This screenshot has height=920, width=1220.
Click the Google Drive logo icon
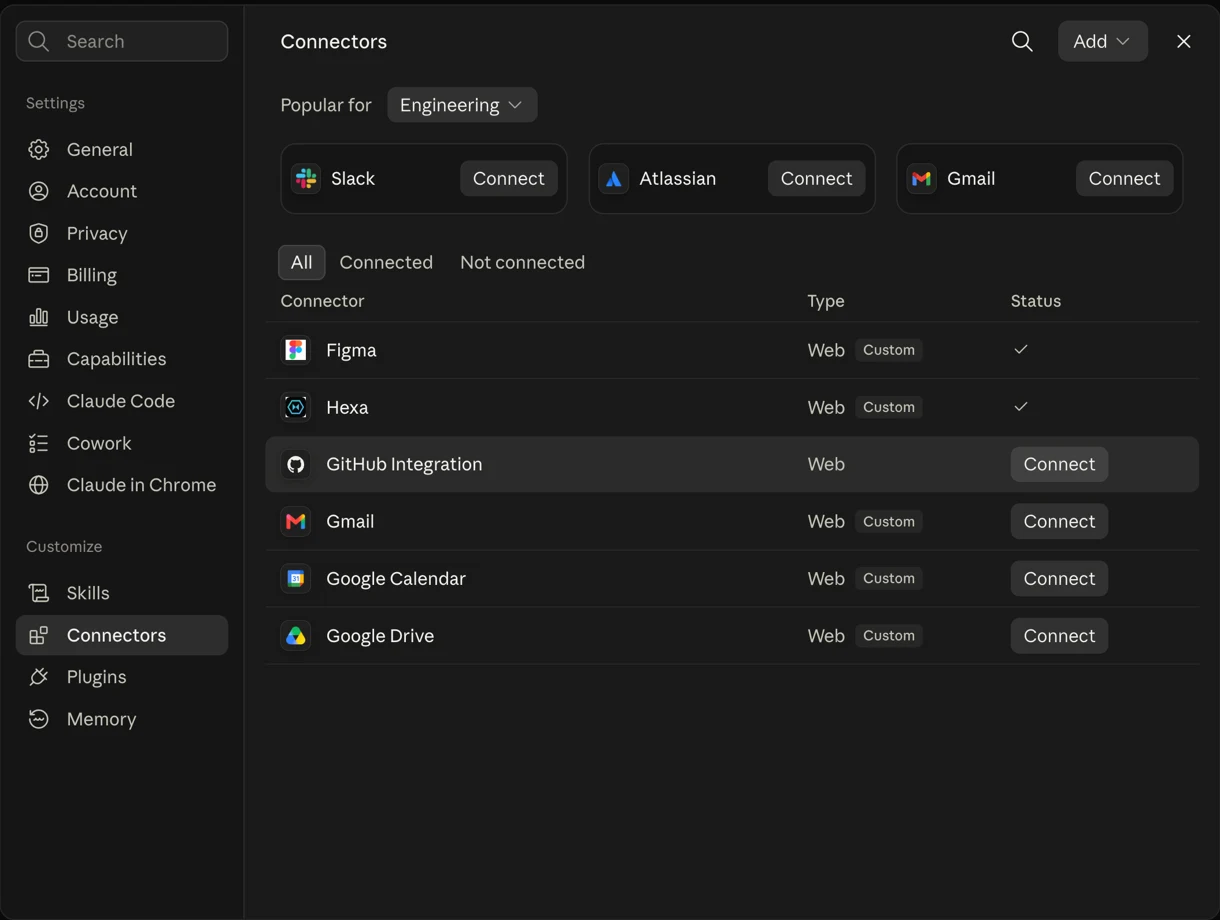tap(296, 635)
